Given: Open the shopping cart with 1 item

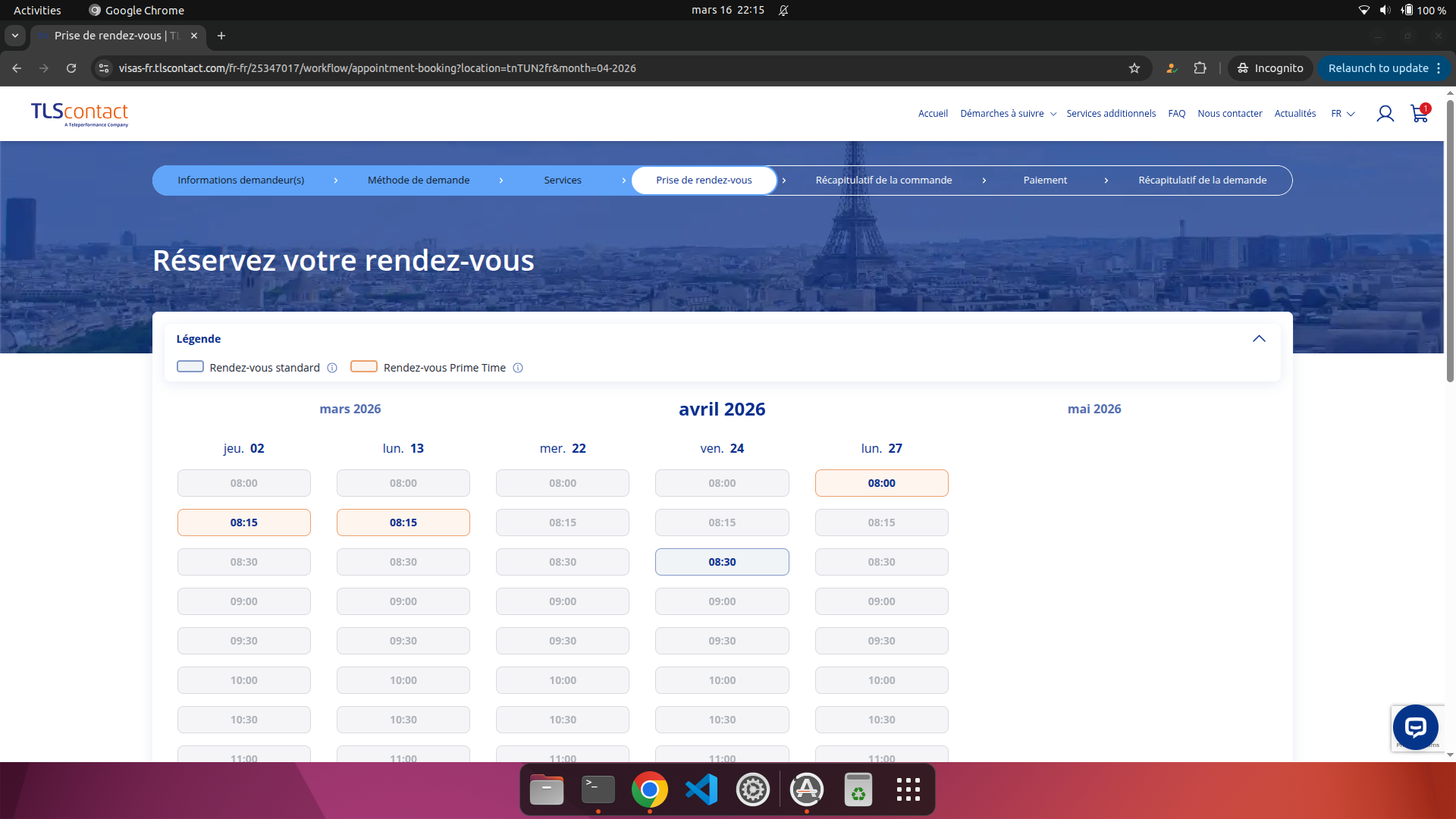Looking at the screenshot, I should point(1418,114).
